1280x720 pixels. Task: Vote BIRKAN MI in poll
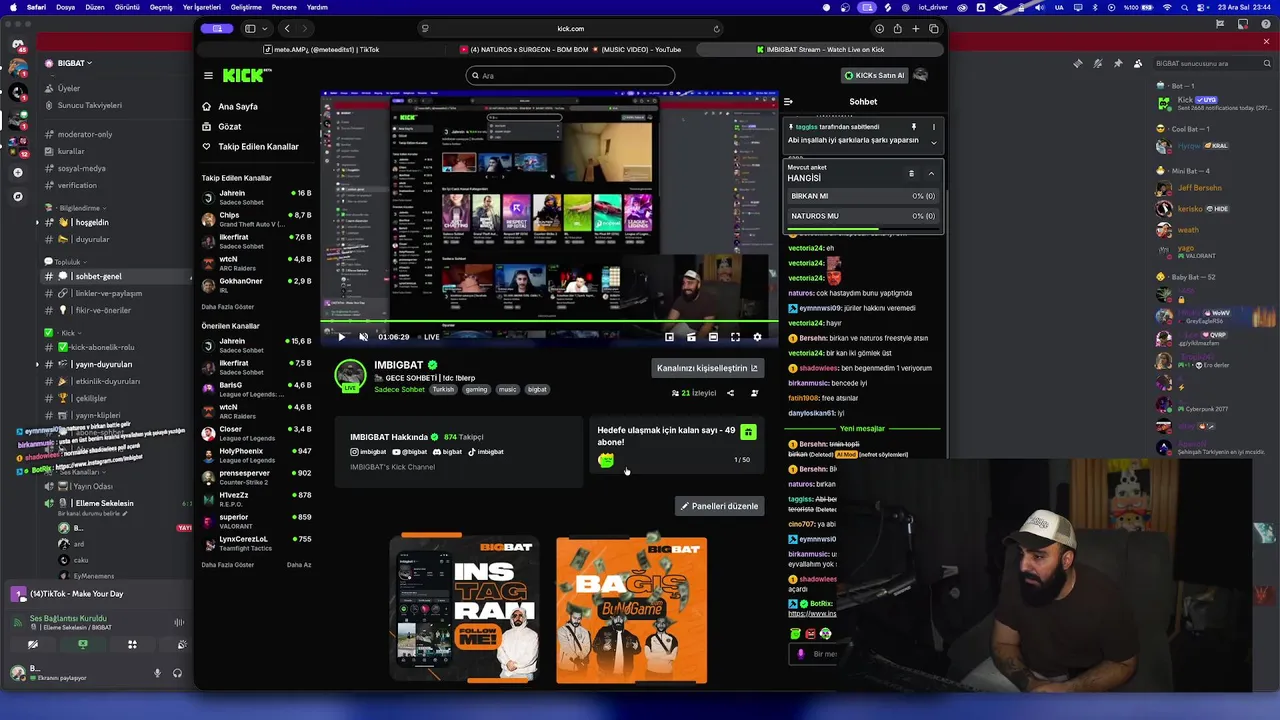(863, 196)
